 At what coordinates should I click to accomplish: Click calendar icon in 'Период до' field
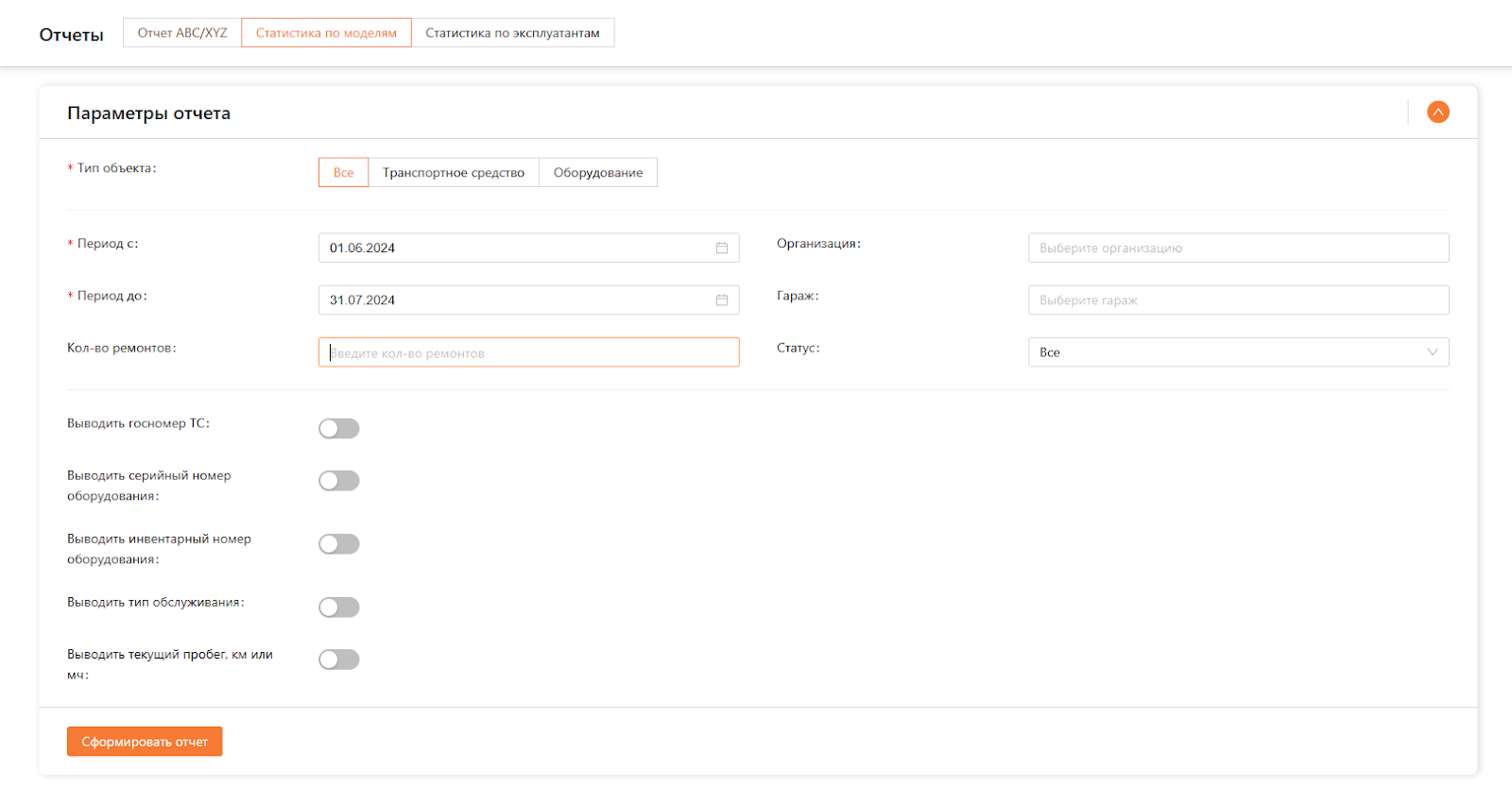coord(721,300)
